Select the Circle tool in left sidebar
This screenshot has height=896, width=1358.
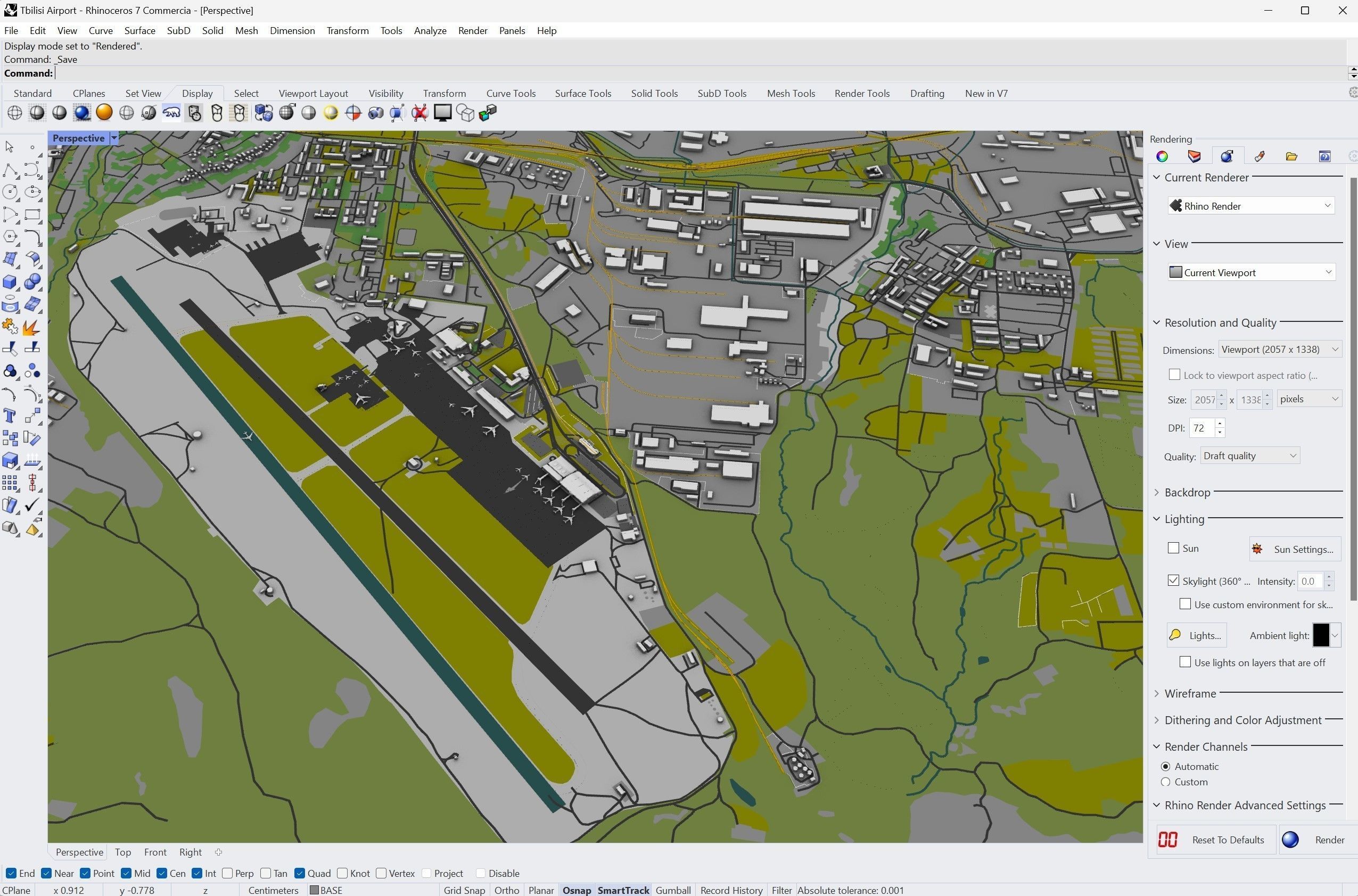pos(10,192)
